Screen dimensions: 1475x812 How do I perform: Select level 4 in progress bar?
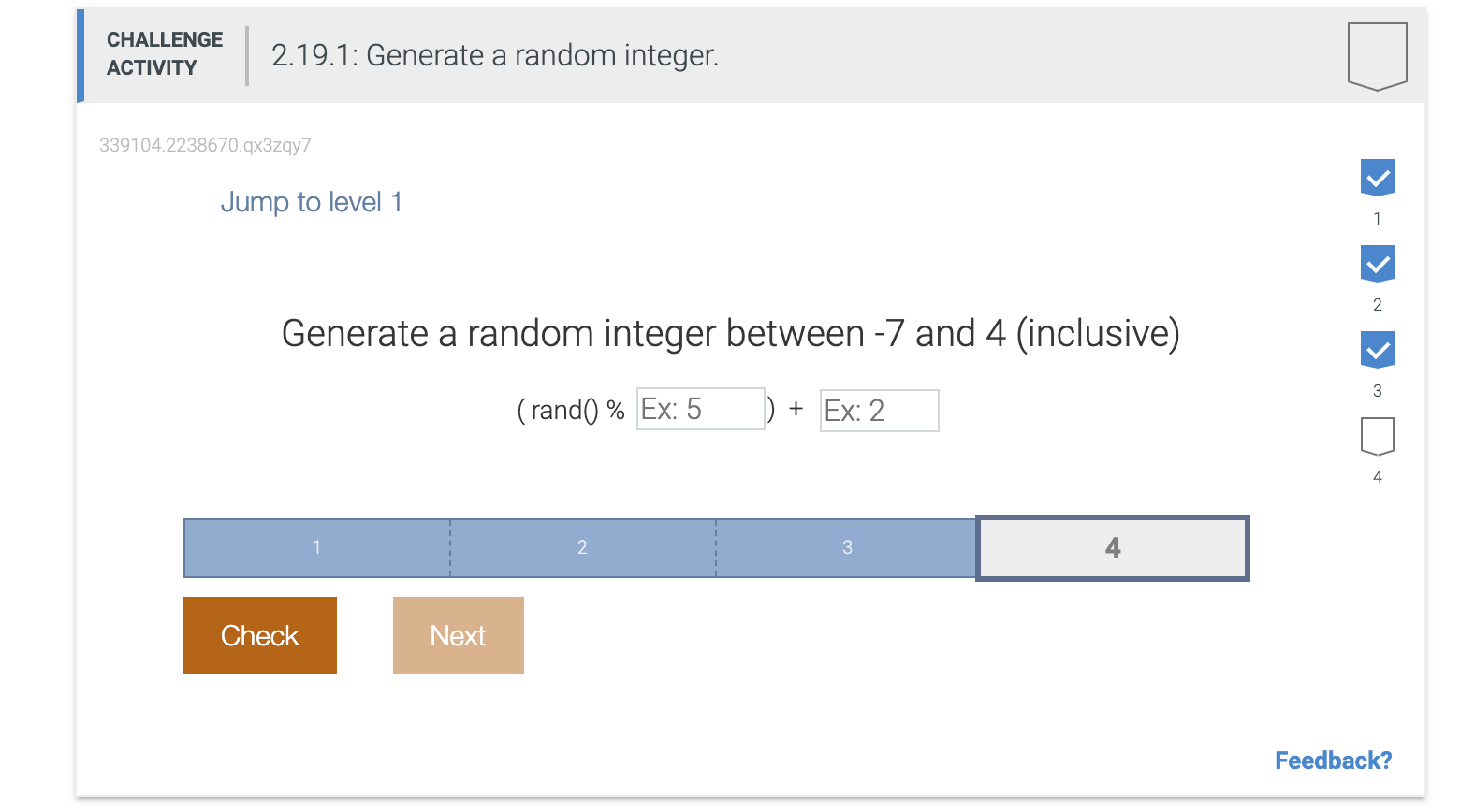[x=1113, y=548]
